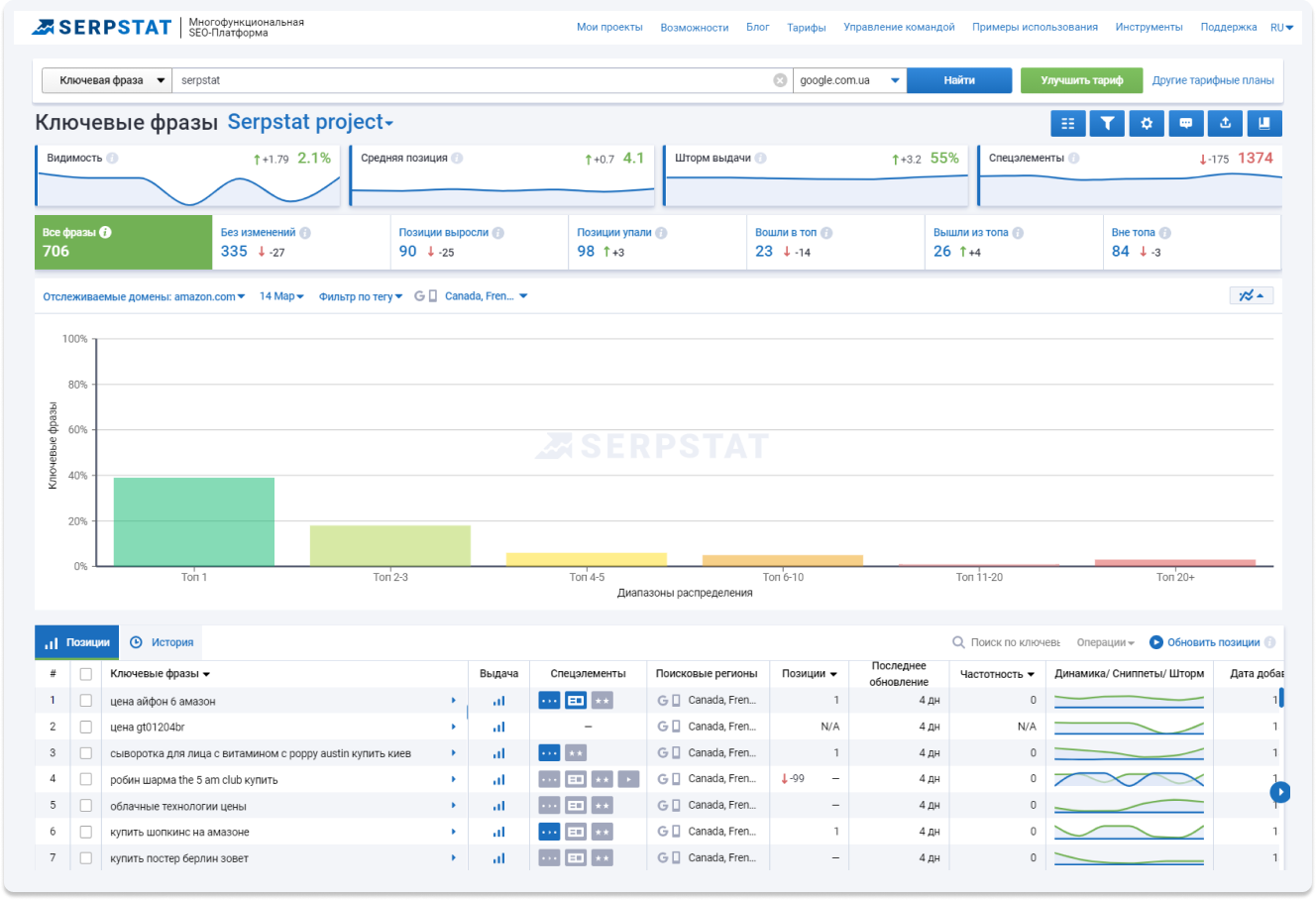
Task: Open SERP chart icon for цена айфон 6 амазон
Action: coord(498,701)
